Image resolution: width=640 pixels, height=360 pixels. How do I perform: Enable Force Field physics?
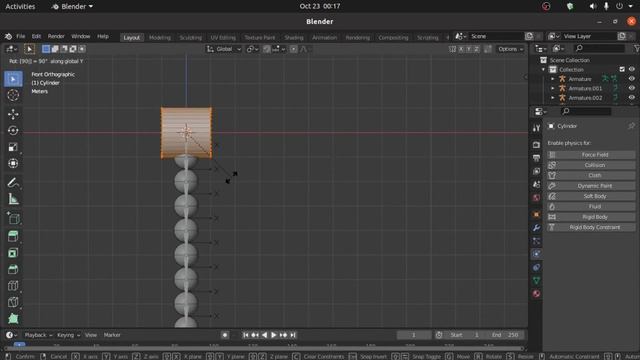(591, 155)
